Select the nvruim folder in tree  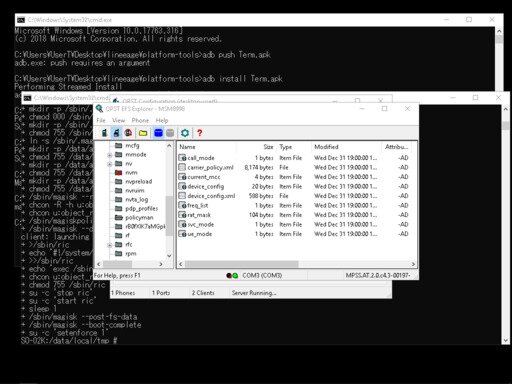coord(135,191)
